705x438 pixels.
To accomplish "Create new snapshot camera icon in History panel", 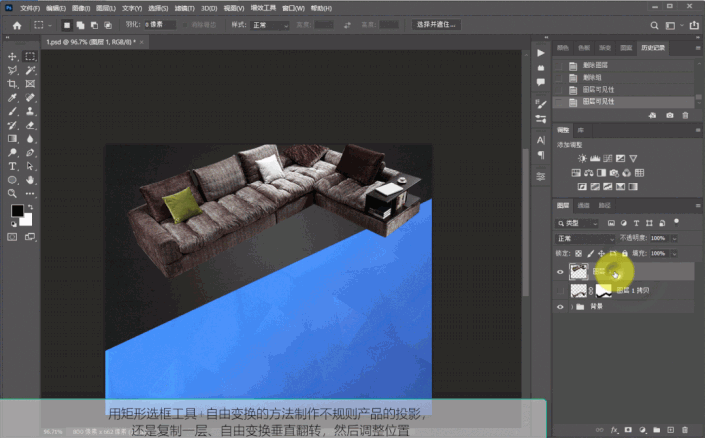I will [669, 116].
